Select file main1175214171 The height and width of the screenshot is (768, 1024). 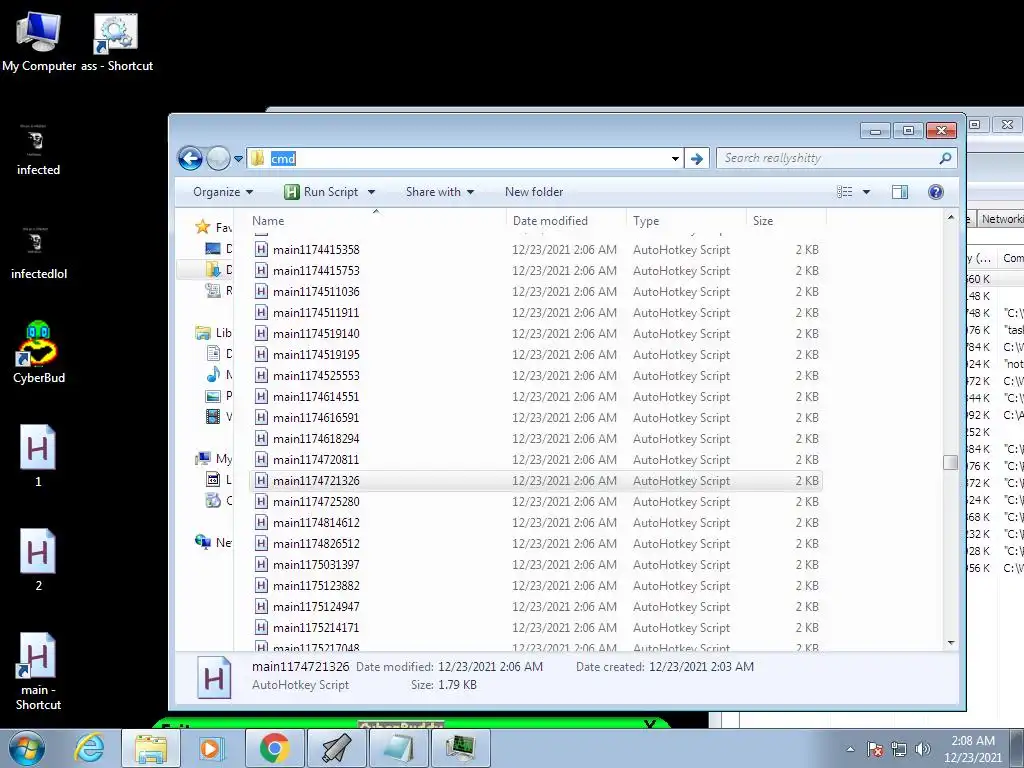[x=536, y=628]
